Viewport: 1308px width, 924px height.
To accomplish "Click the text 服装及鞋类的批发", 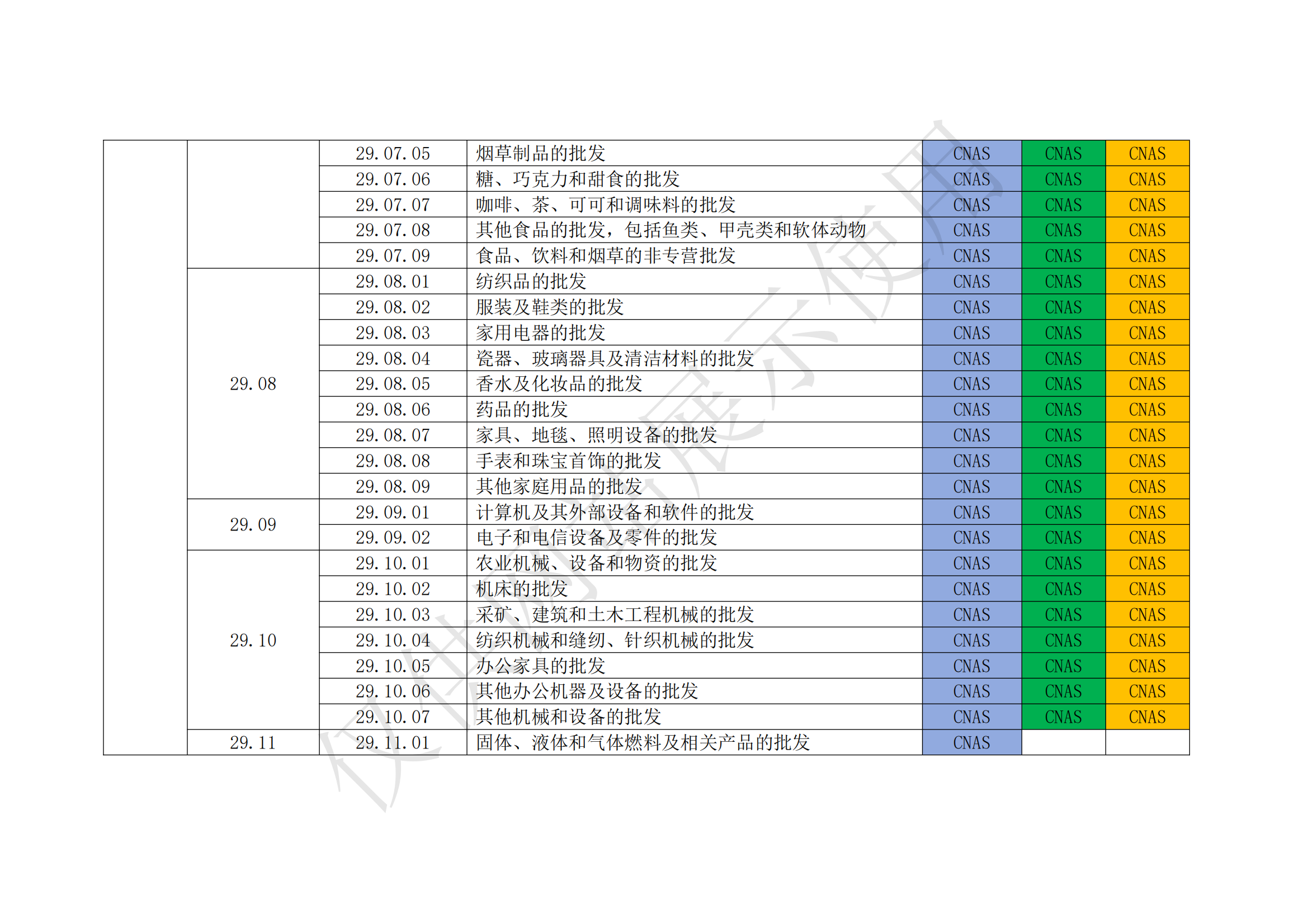I will [x=550, y=307].
